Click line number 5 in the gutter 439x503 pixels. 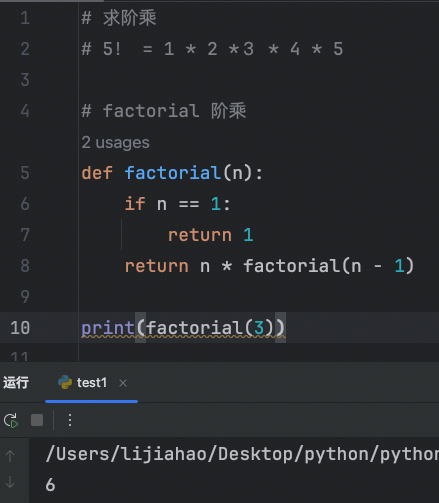(x=25, y=173)
